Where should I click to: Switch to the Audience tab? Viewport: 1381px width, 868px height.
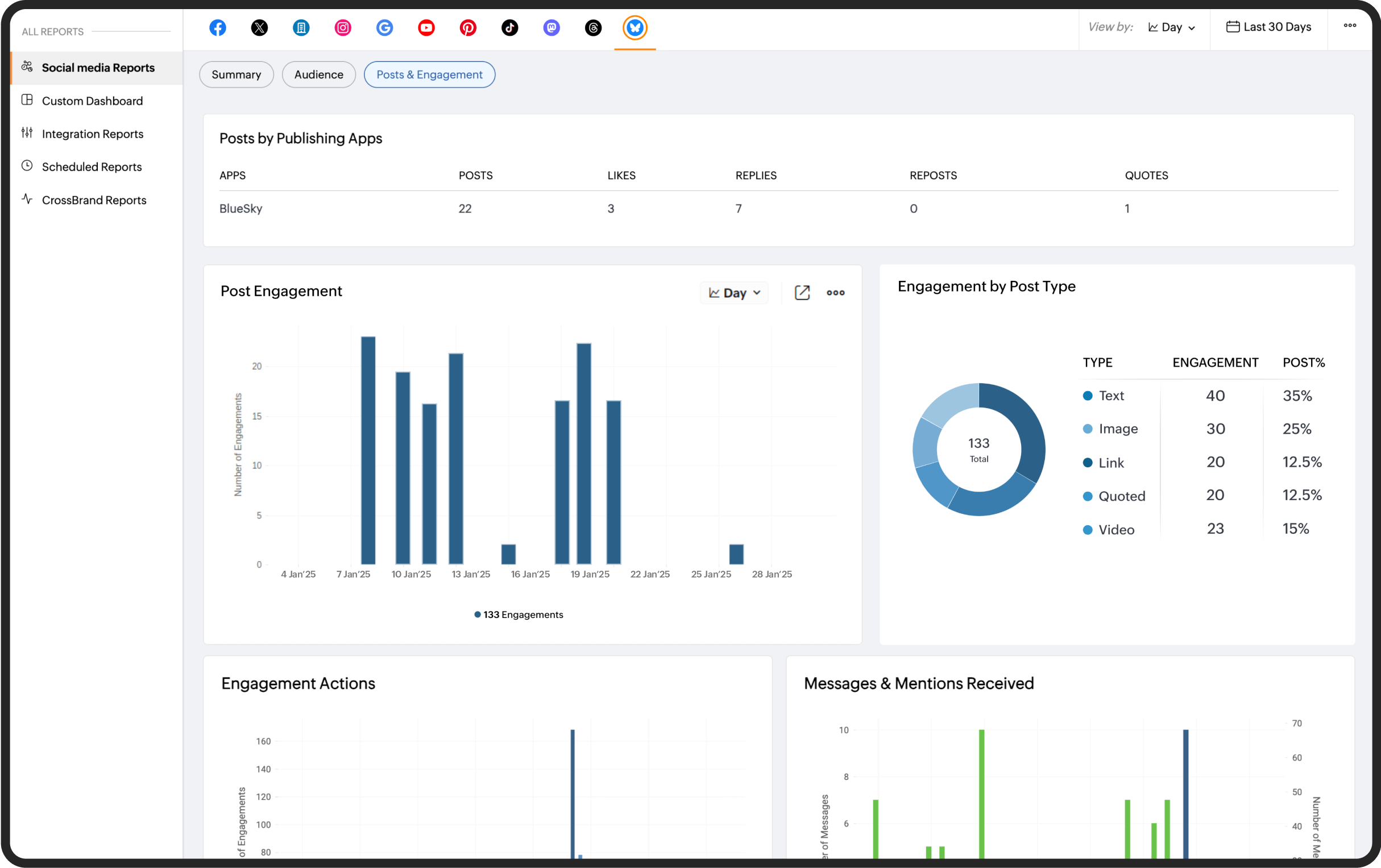(318, 74)
